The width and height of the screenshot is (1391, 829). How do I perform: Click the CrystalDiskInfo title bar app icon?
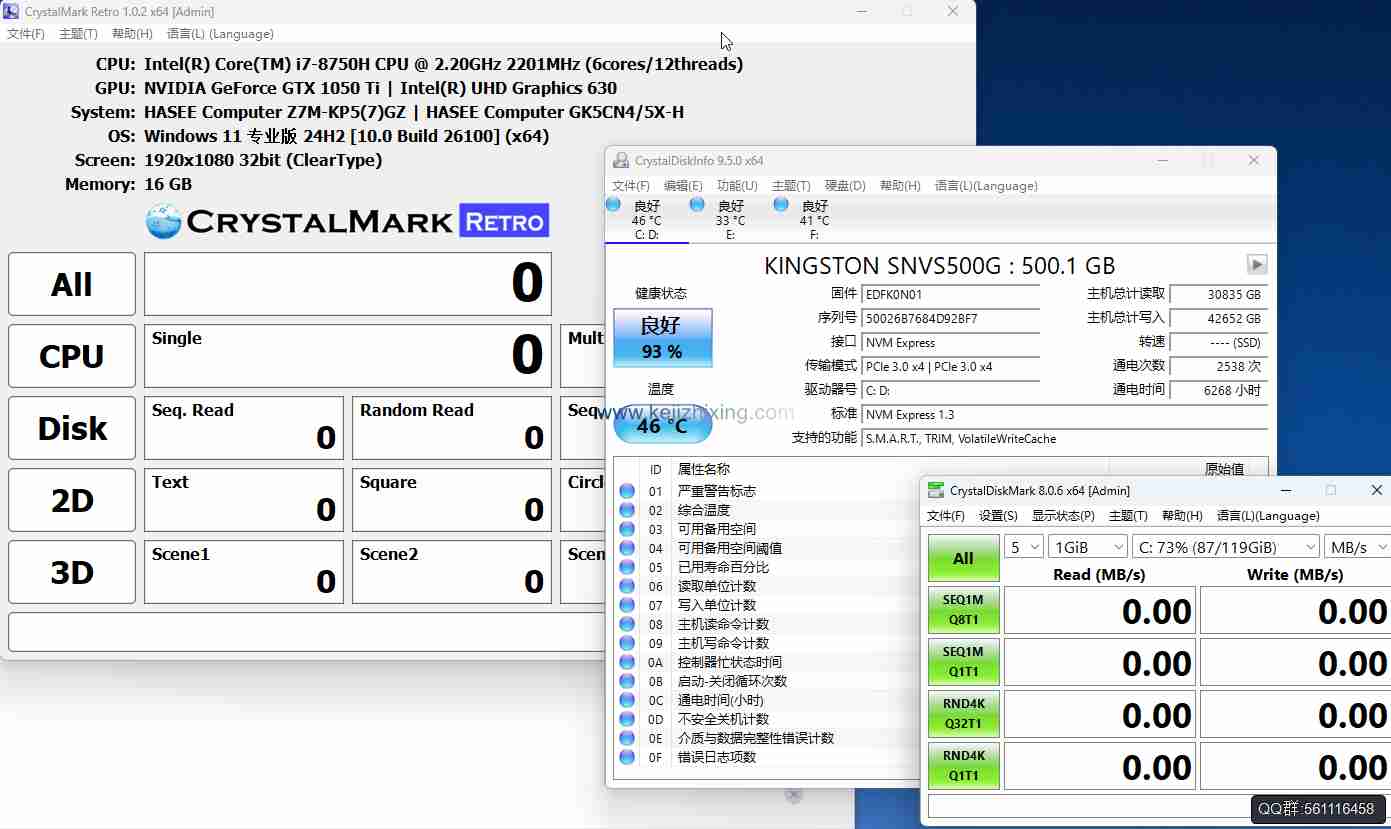coord(621,161)
